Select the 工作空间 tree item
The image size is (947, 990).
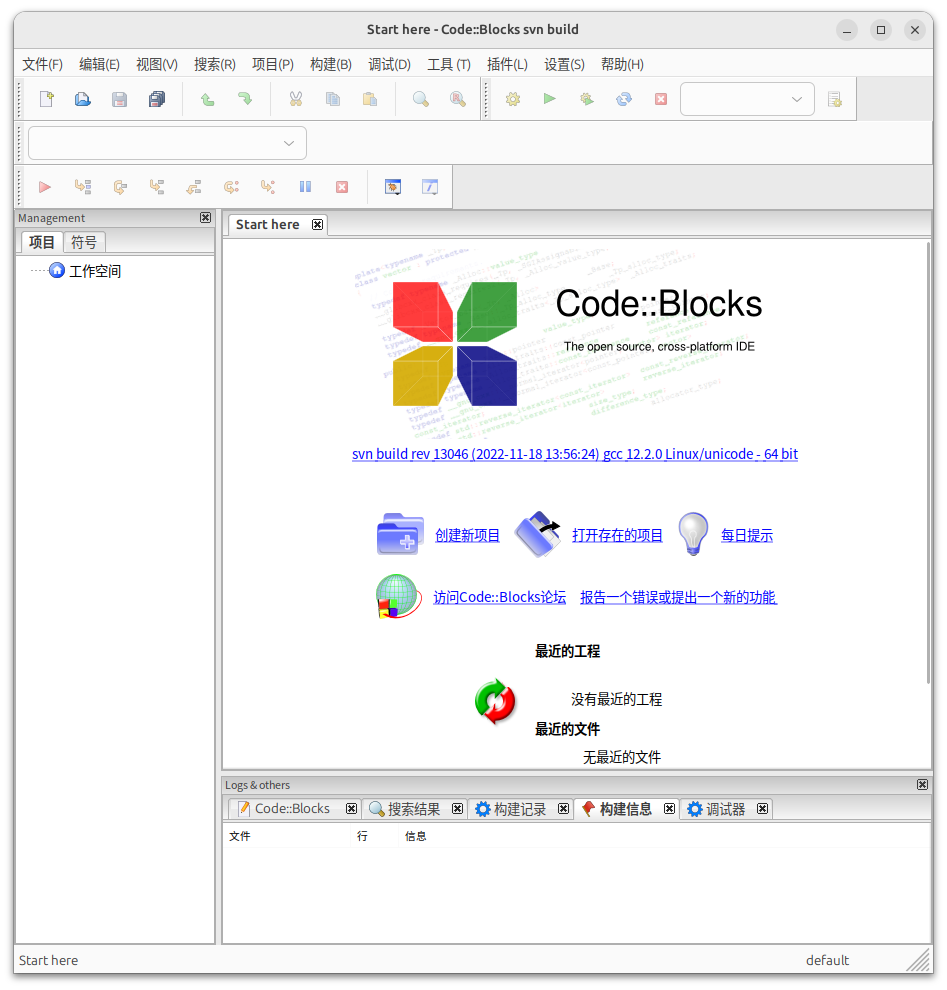click(x=95, y=271)
